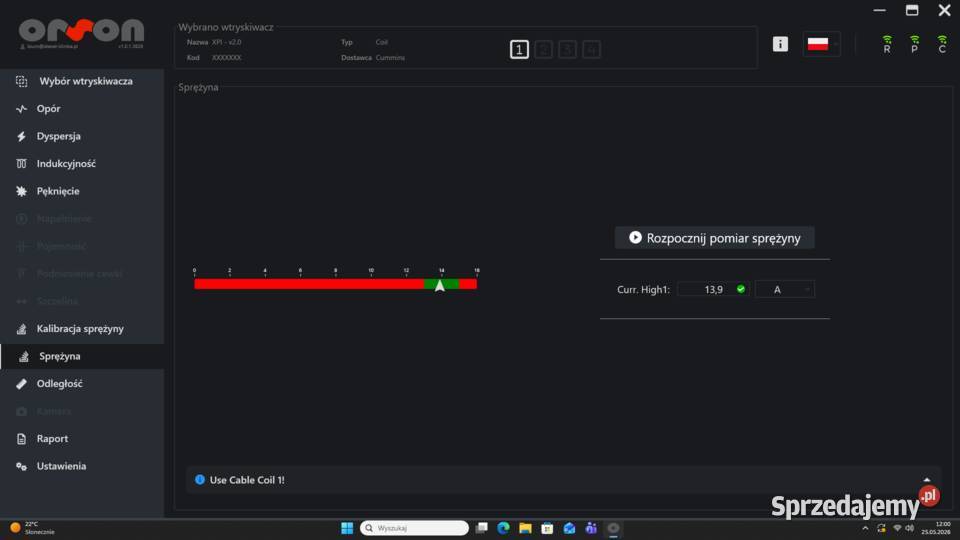Select injector slot number 4
960x540 pixels.
(x=591, y=49)
